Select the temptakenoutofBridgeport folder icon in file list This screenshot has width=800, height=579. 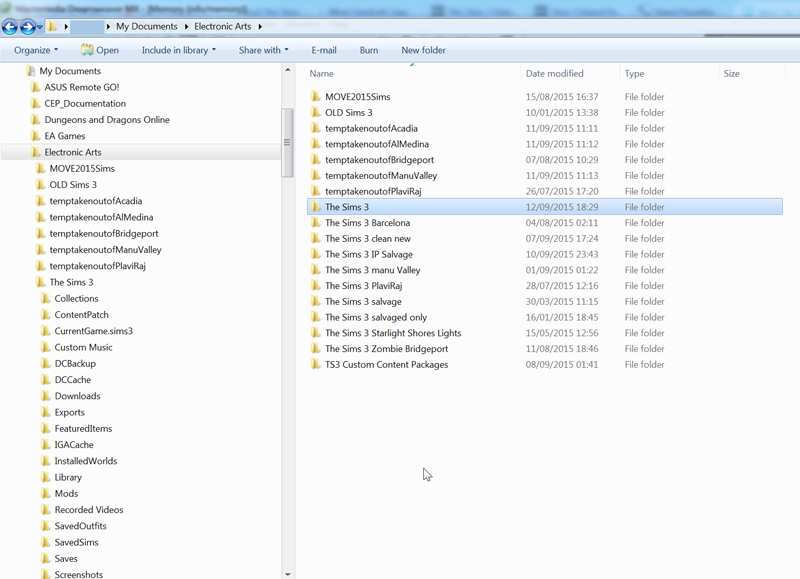tap(316, 160)
